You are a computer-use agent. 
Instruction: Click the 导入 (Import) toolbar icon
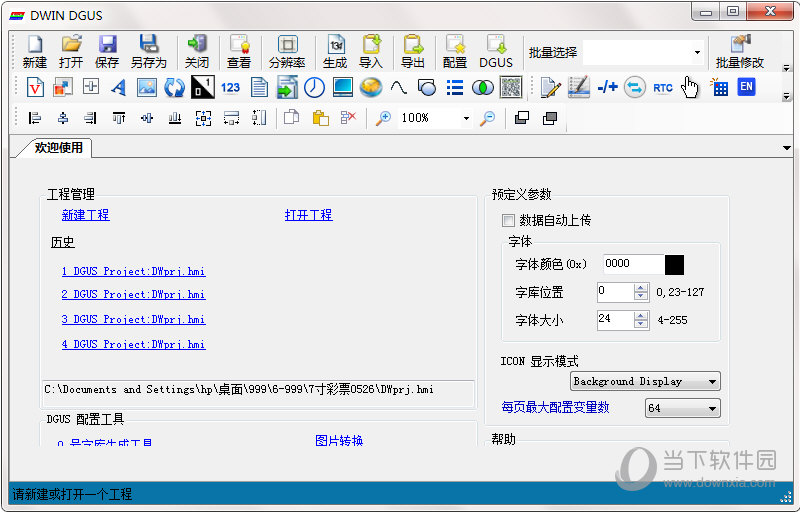point(371,52)
